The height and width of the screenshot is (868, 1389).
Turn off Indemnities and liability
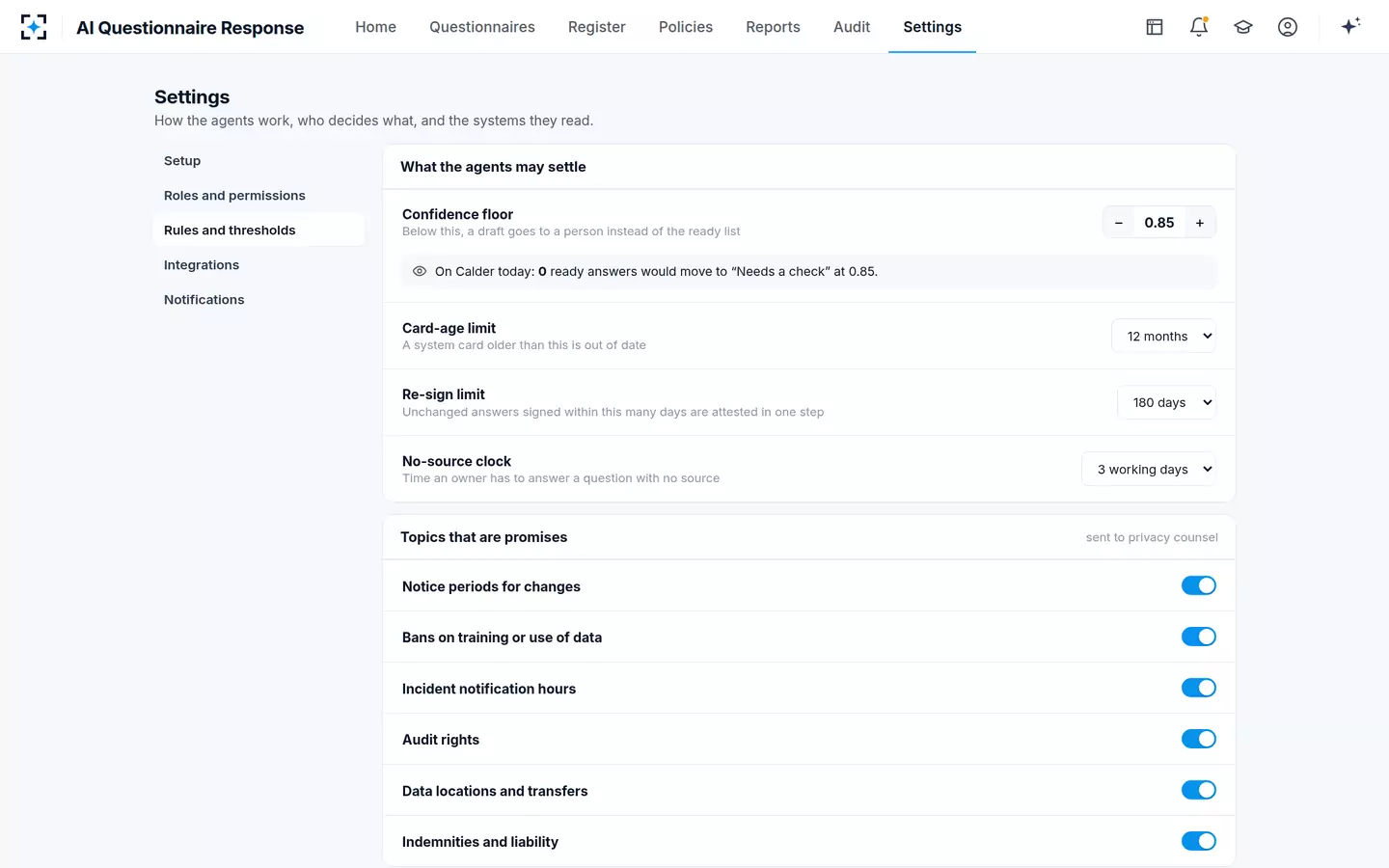click(x=1199, y=841)
